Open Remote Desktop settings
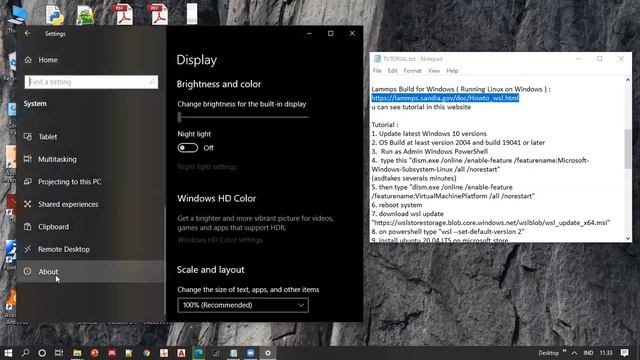This screenshot has width=640, height=360. pyautogui.click(x=91, y=249)
